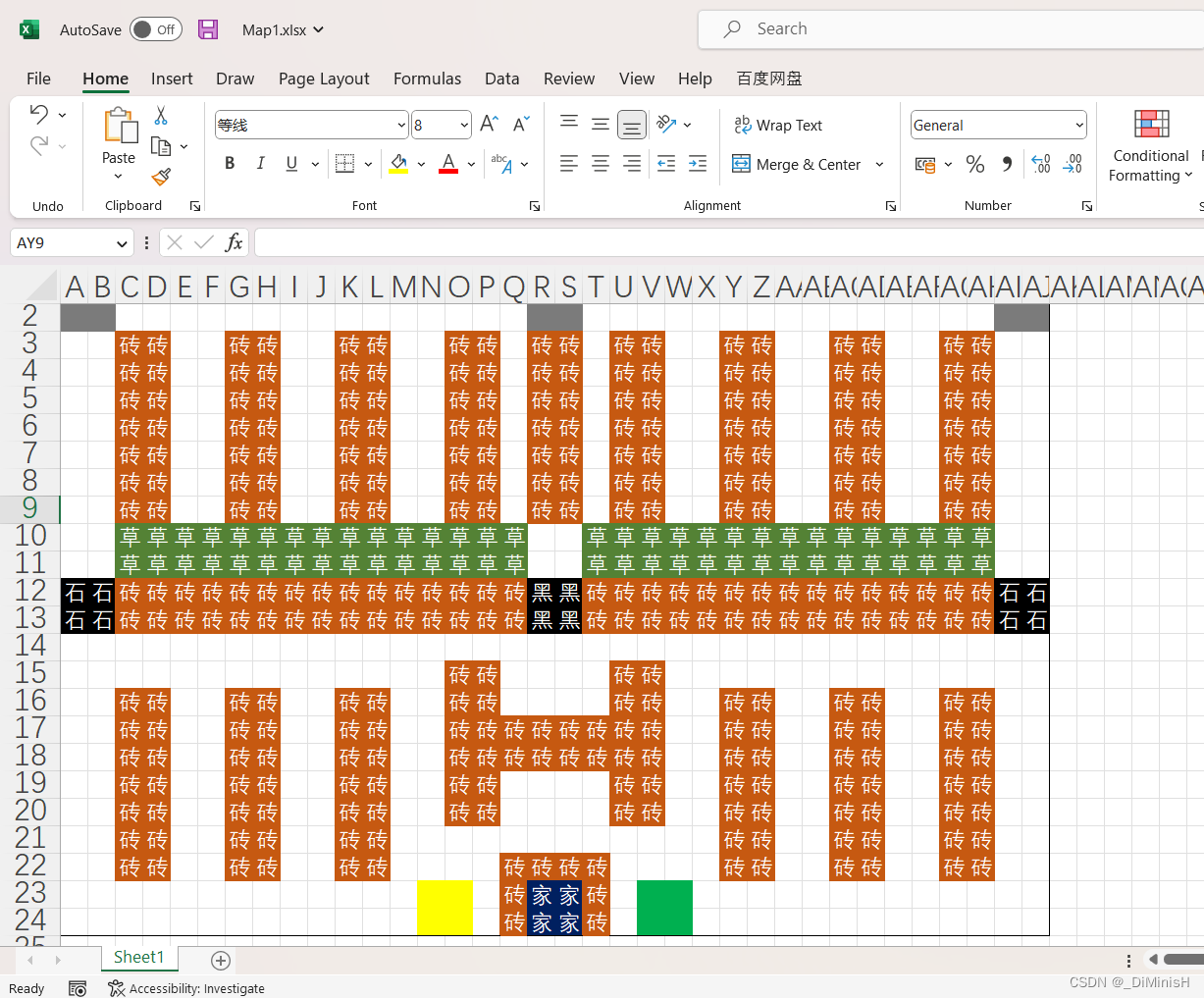Switch to the Data tab
The width and height of the screenshot is (1204, 998).
coord(501,79)
